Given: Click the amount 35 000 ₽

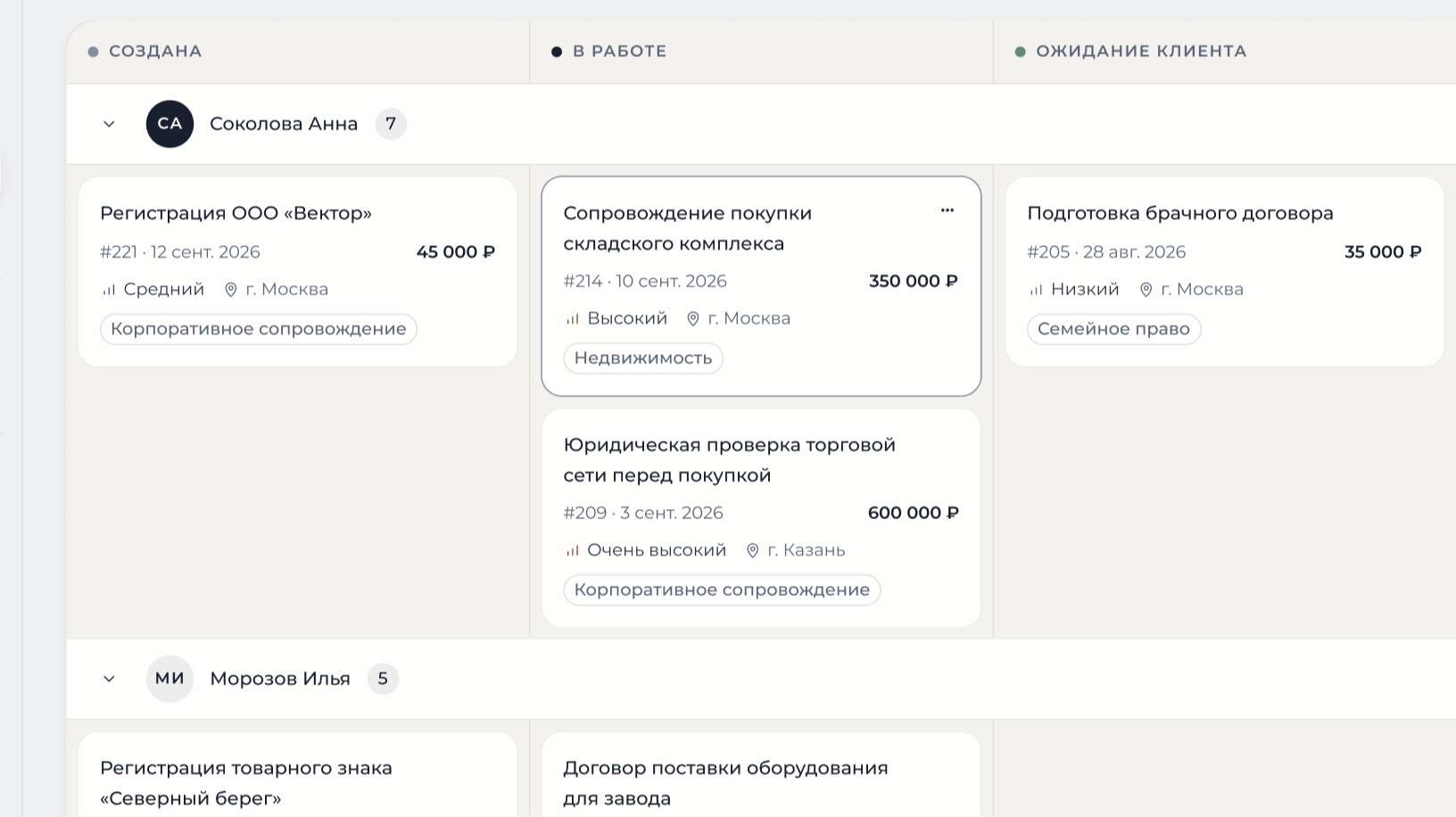Looking at the screenshot, I should [1383, 252].
